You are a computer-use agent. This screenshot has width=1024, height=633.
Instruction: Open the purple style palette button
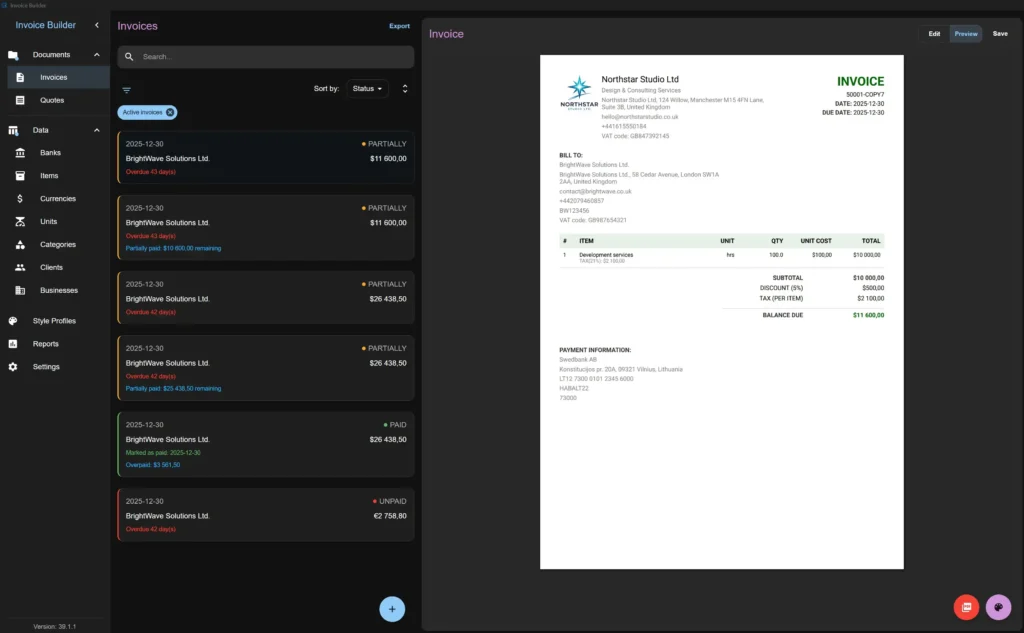point(998,607)
